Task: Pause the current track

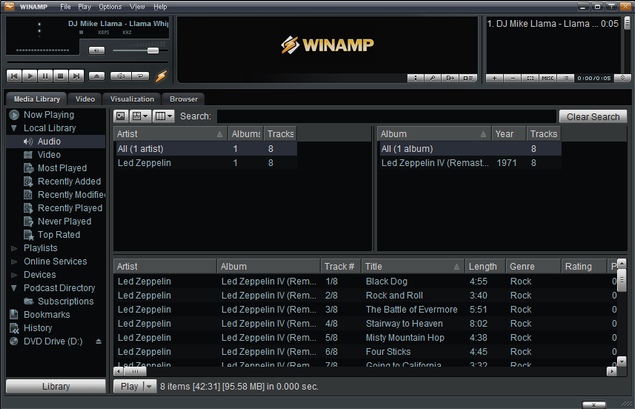Action: coord(45,76)
